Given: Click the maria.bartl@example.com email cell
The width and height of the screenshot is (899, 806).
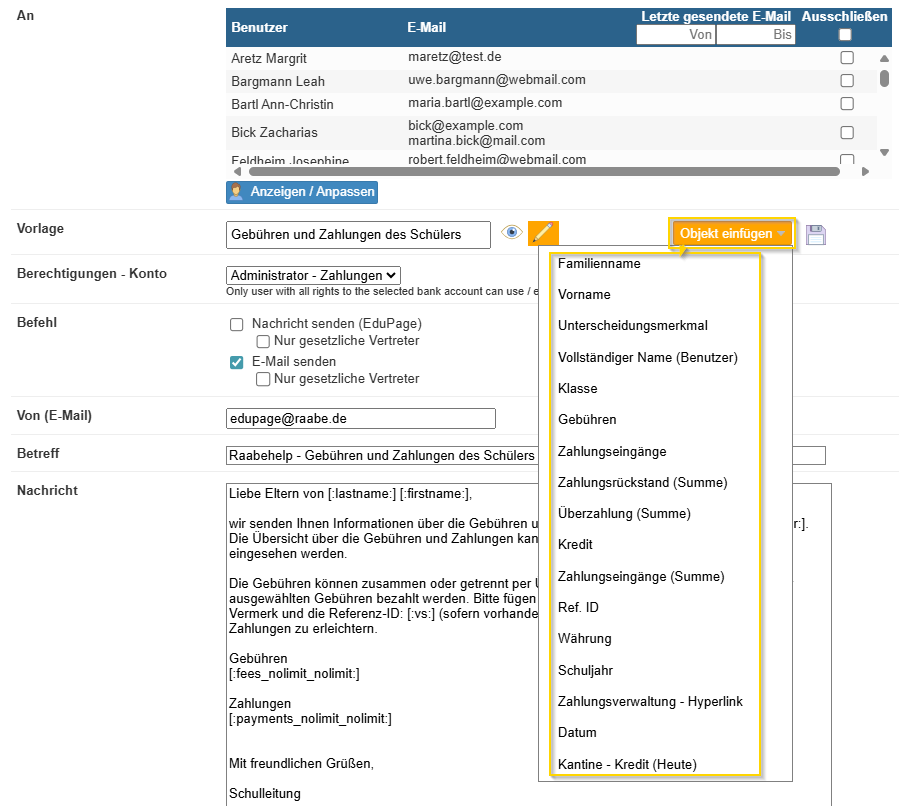Looking at the screenshot, I should 485,103.
